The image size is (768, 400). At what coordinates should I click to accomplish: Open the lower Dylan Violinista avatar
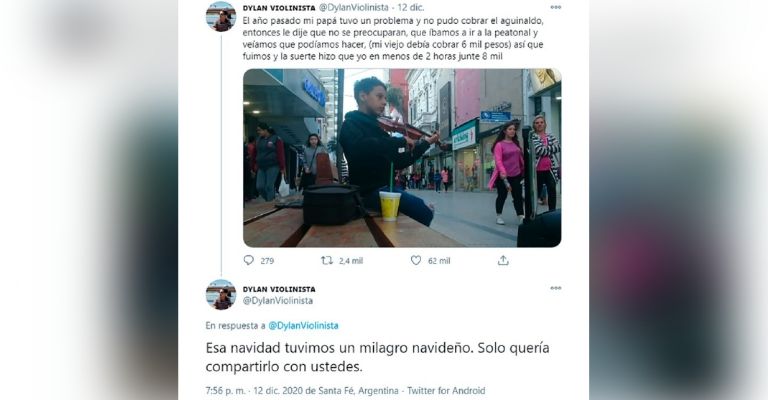point(221,295)
